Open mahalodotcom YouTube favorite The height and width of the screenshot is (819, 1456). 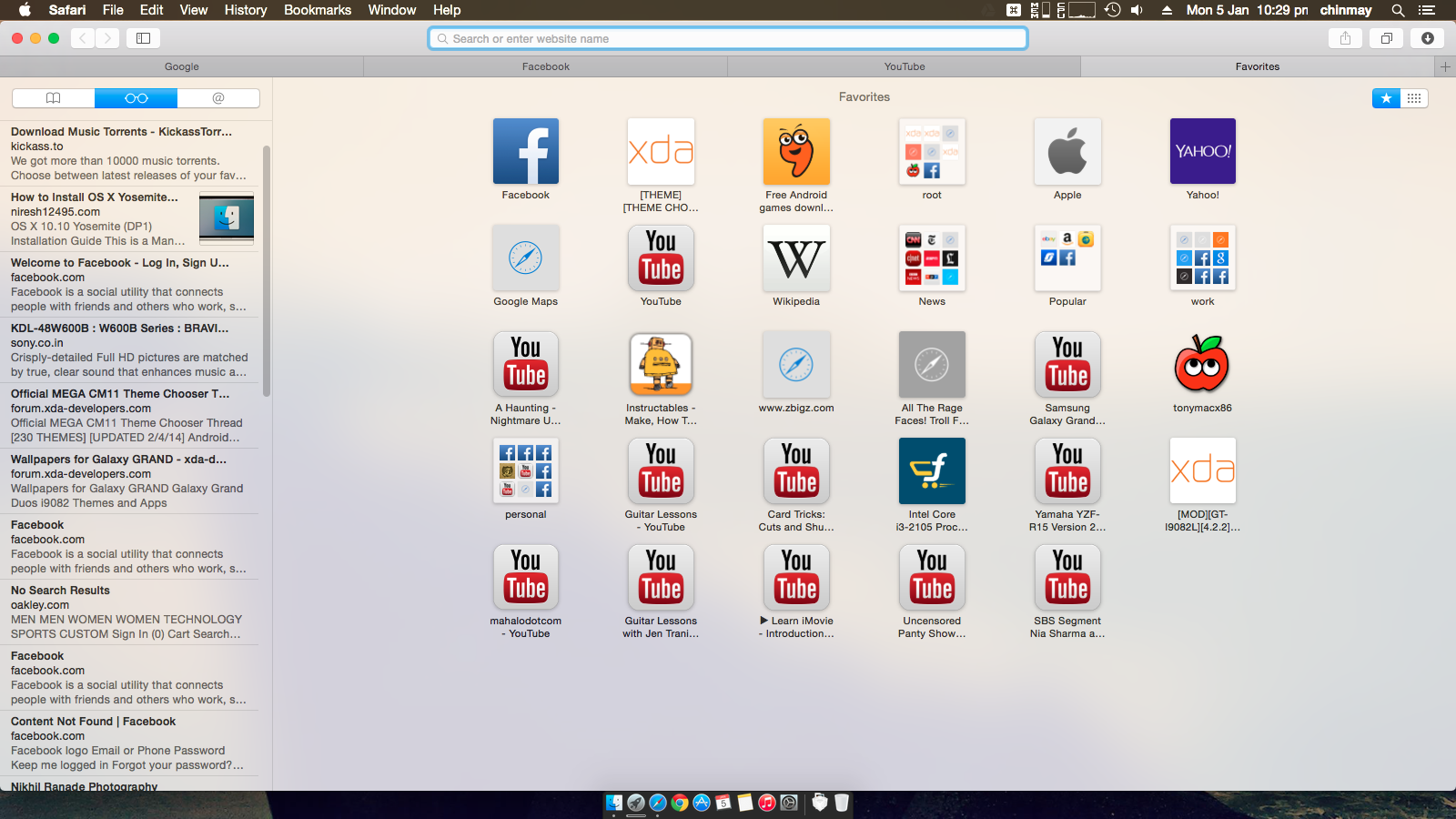(x=526, y=577)
